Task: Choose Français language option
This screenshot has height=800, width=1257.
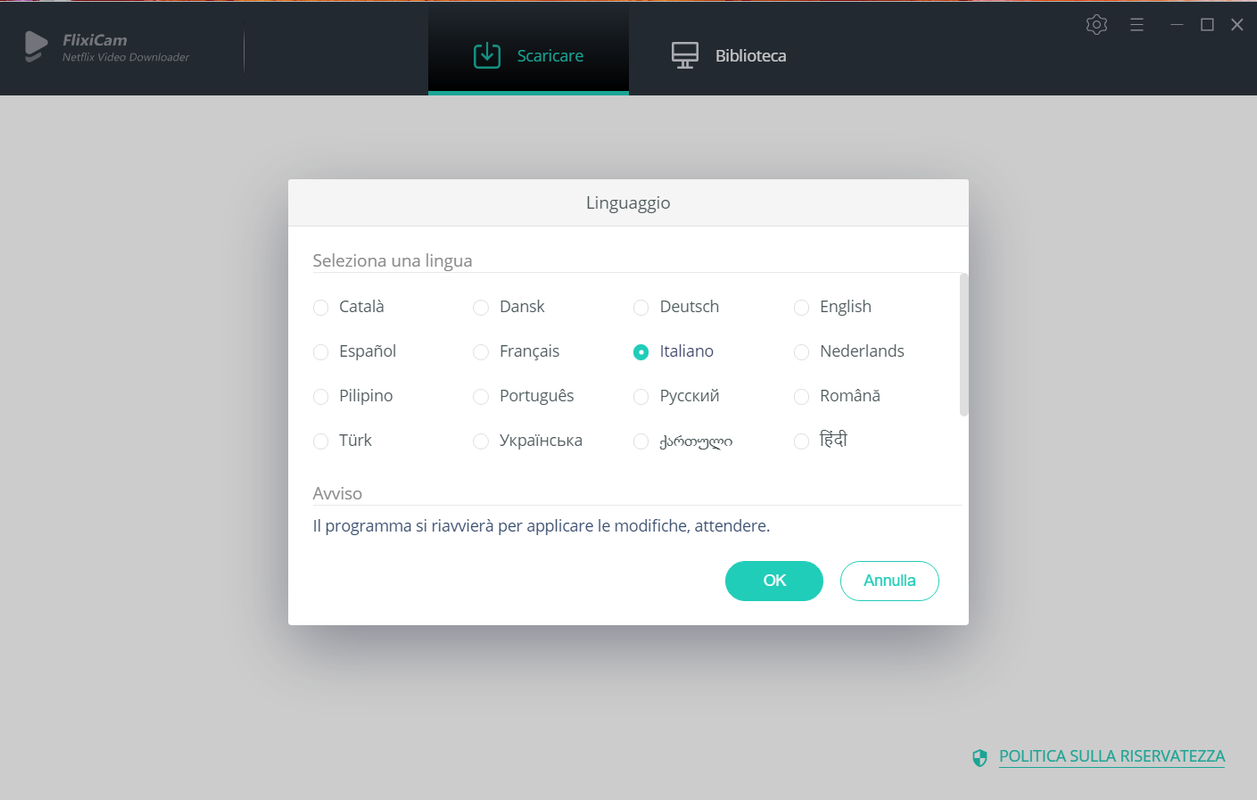Action: click(481, 352)
